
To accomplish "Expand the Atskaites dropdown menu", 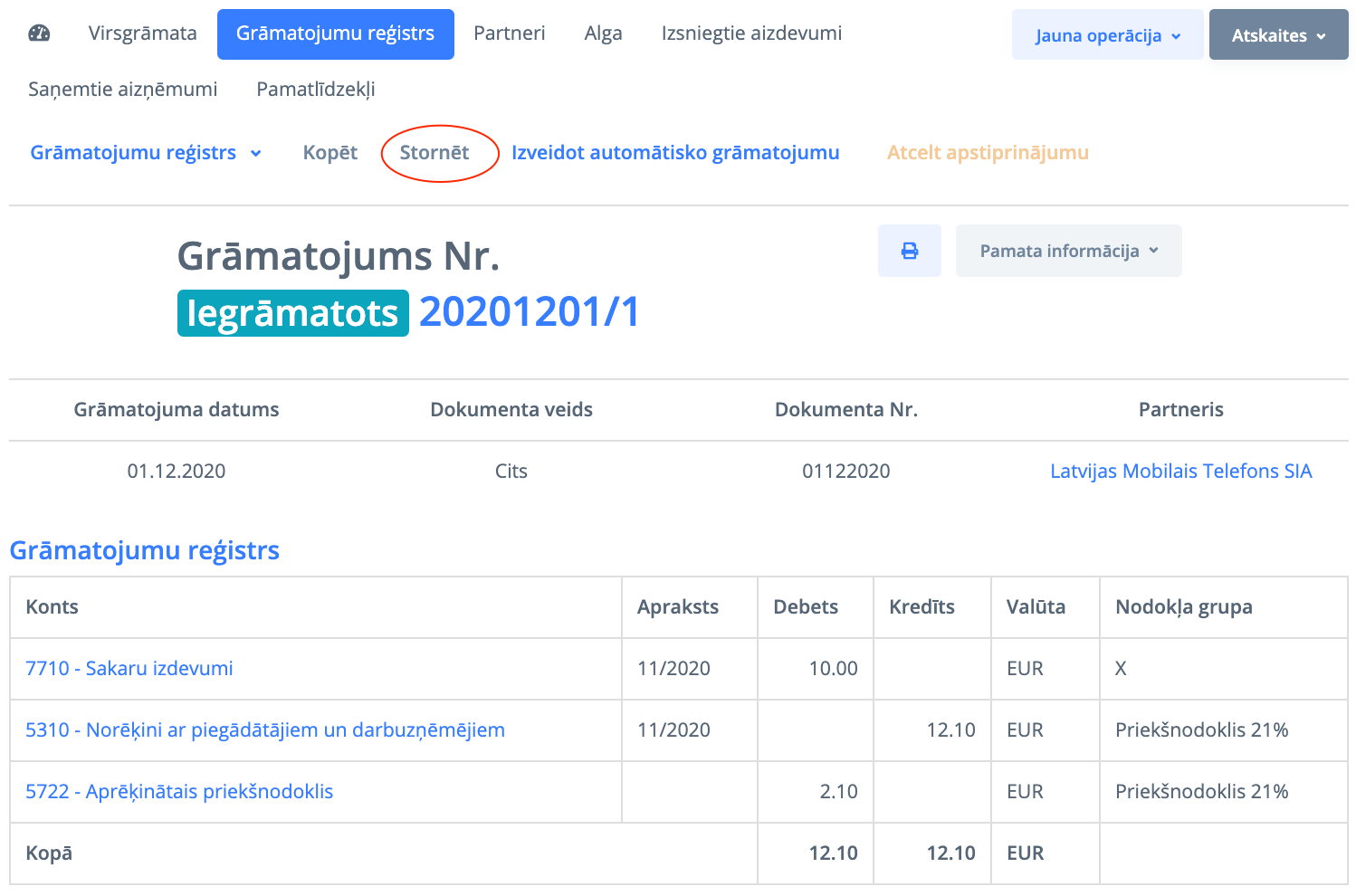I will click(x=1278, y=35).
